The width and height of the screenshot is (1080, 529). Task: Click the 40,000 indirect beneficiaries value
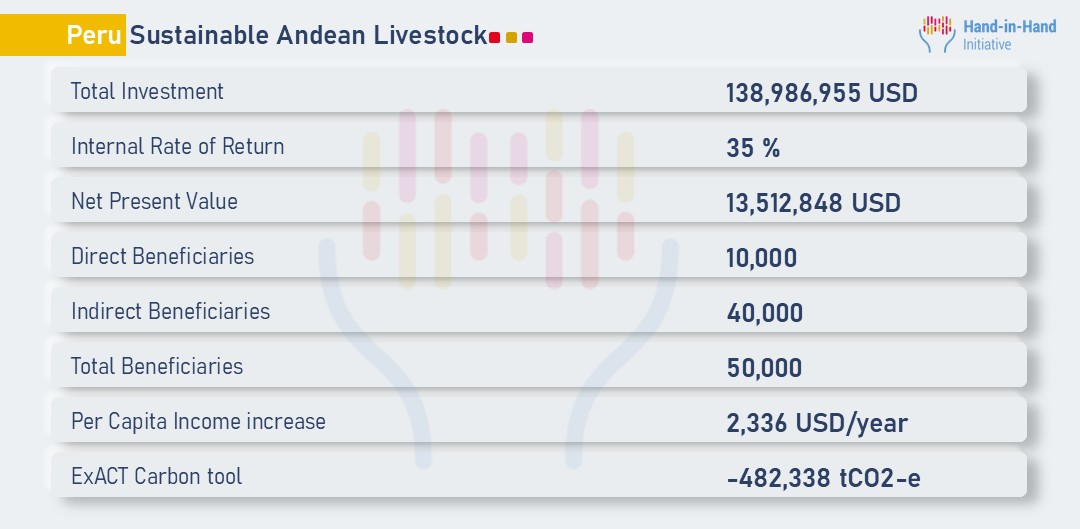[765, 314]
